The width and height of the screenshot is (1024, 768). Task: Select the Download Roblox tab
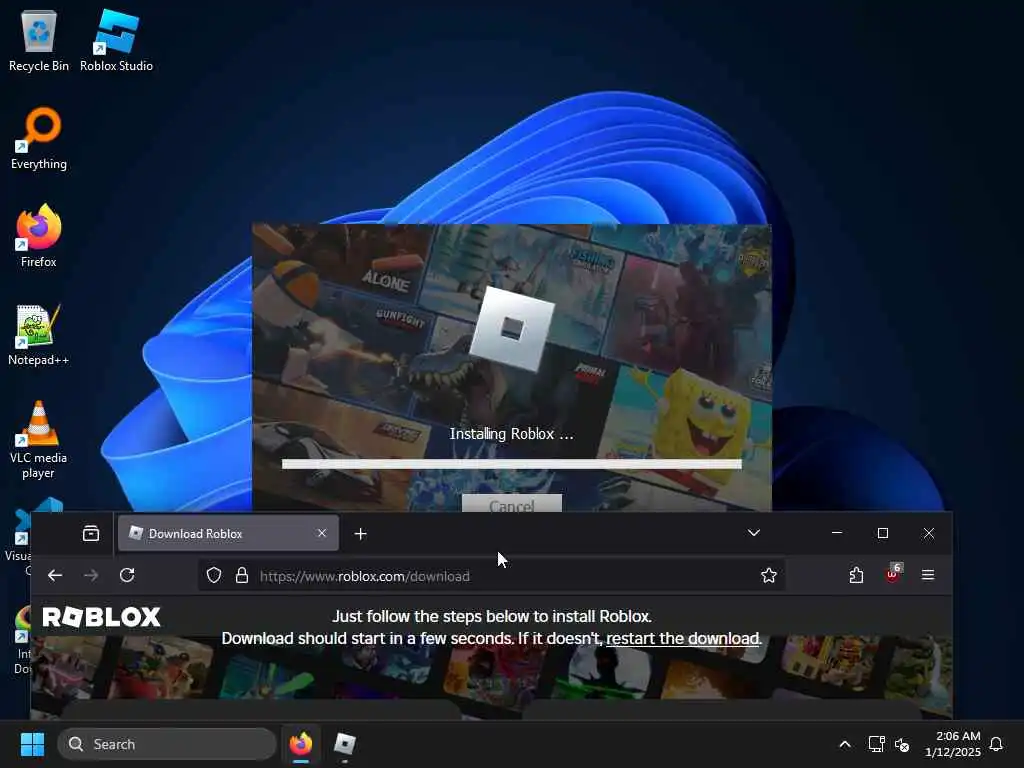tap(228, 534)
